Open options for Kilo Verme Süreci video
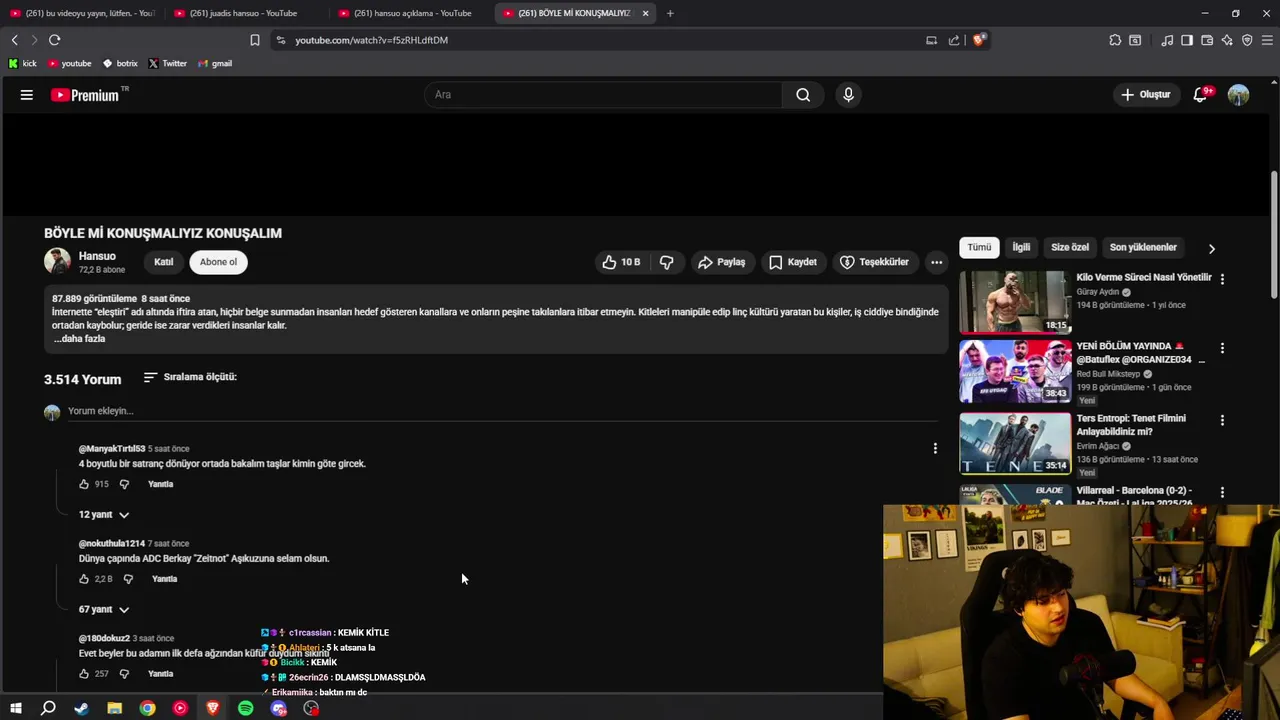This screenshot has height=720, width=1280. coord(1222,279)
